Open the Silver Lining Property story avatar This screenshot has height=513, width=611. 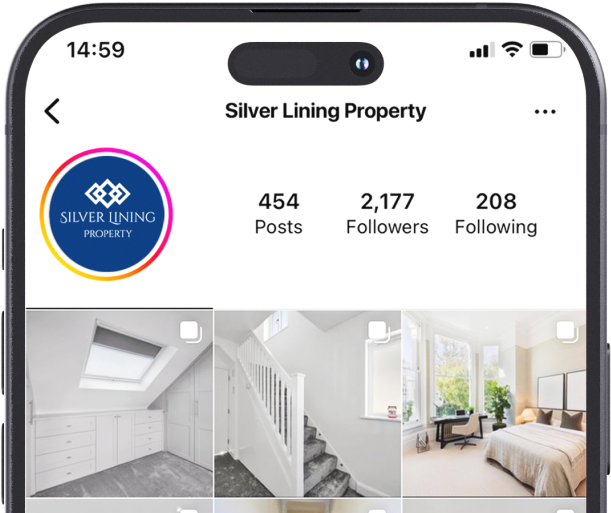click(x=106, y=214)
